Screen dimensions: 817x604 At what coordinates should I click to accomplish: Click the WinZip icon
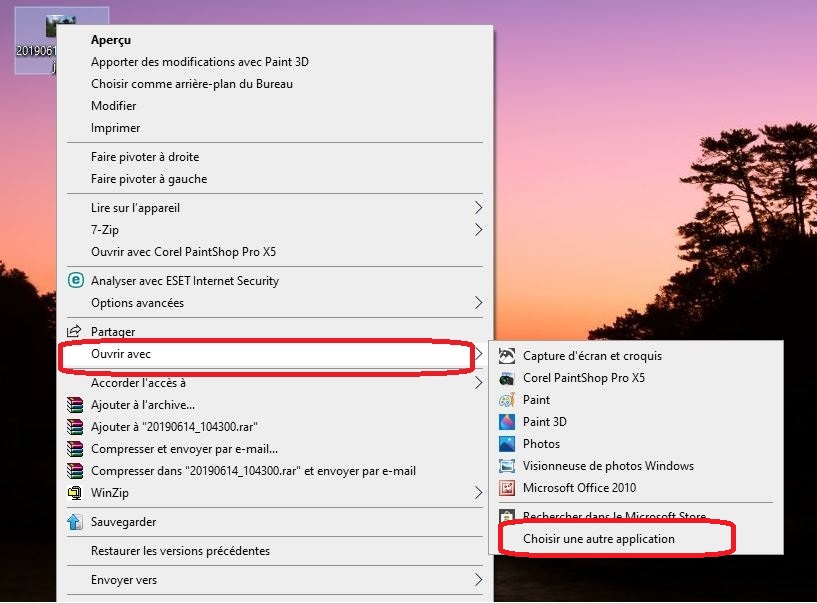pyautogui.click(x=75, y=492)
